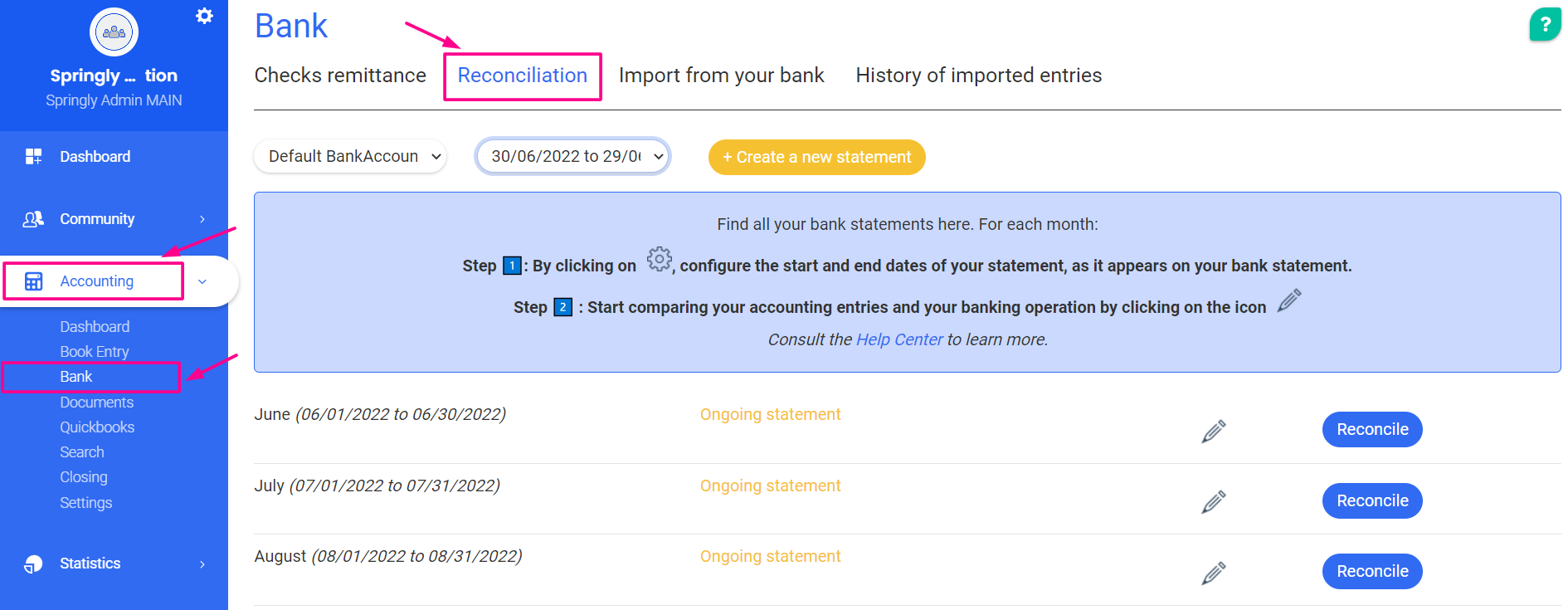The height and width of the screenshot is (610, 1568).
Task: Click the pencil icon for July statement
Action: point(1213,501)
